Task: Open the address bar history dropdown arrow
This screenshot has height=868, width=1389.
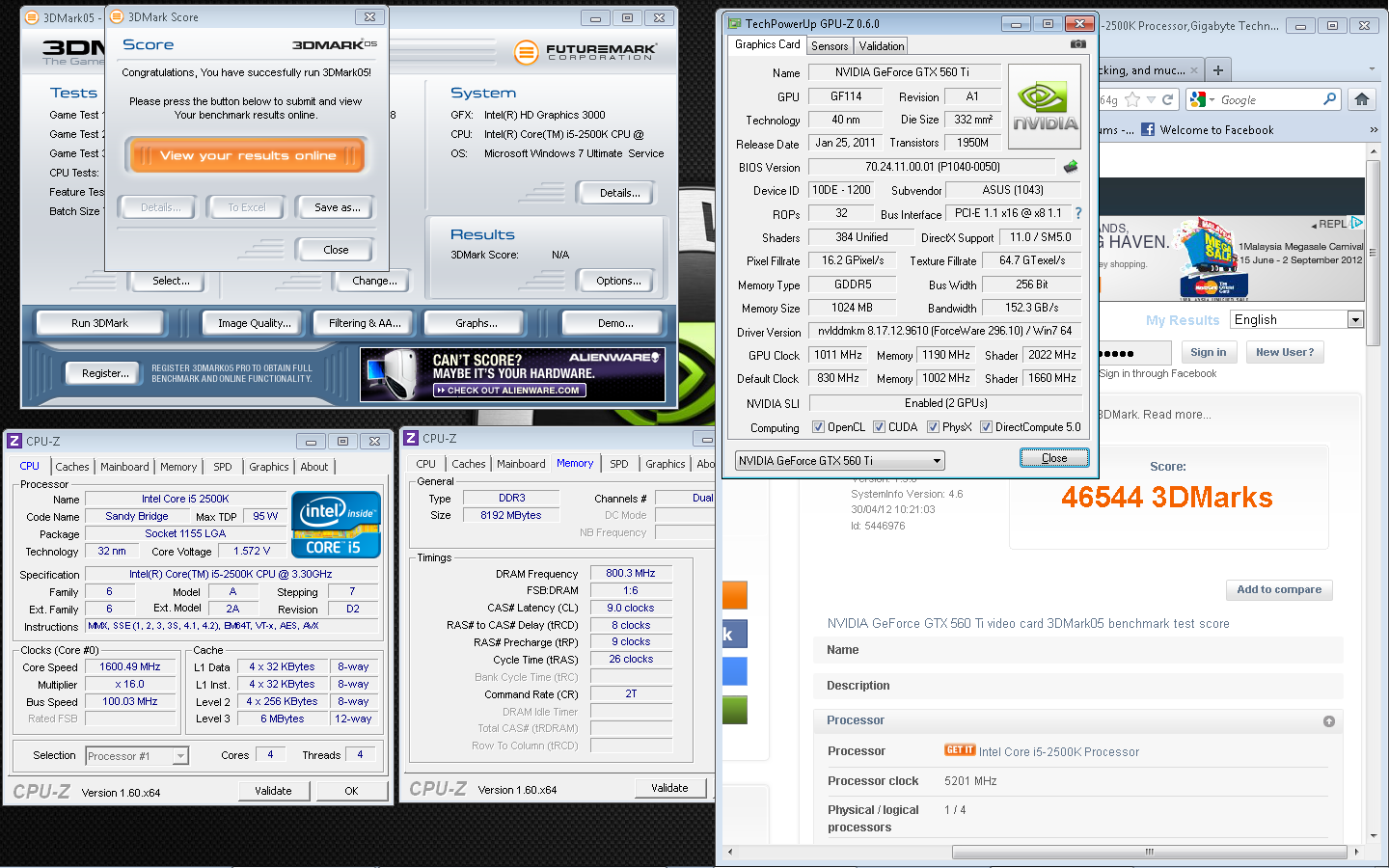Action: click(1151, 99)
